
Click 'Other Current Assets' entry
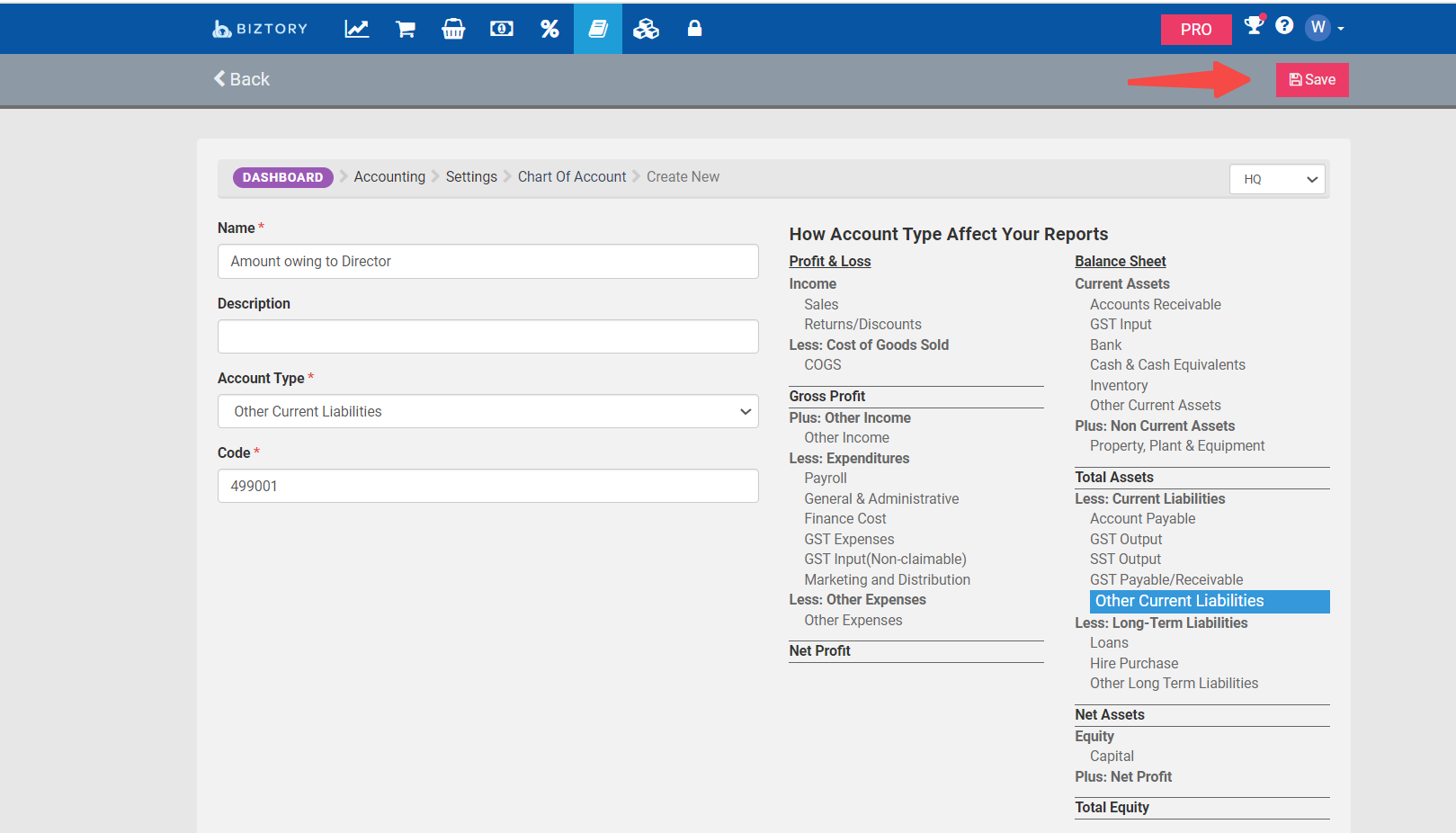[x=1156, y=406]
